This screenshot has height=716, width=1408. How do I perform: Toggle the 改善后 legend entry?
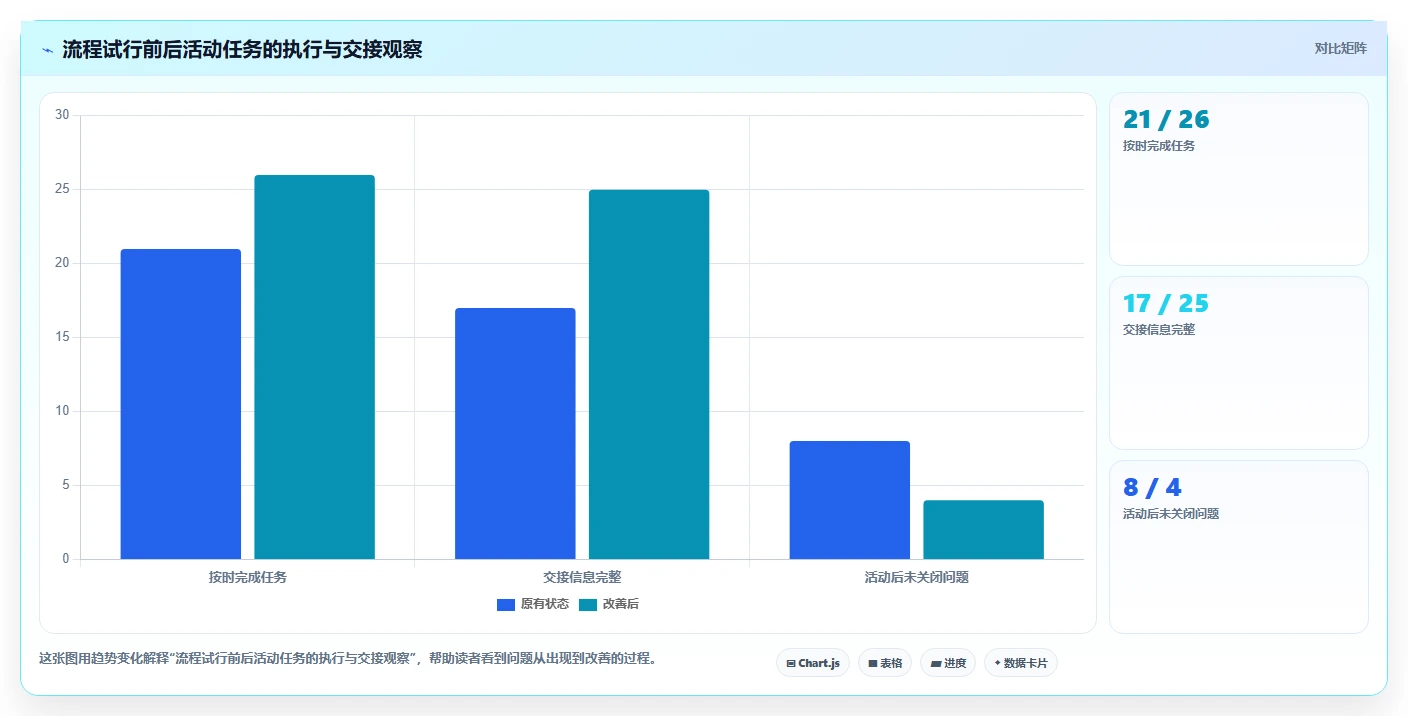[x=609, y=604]
